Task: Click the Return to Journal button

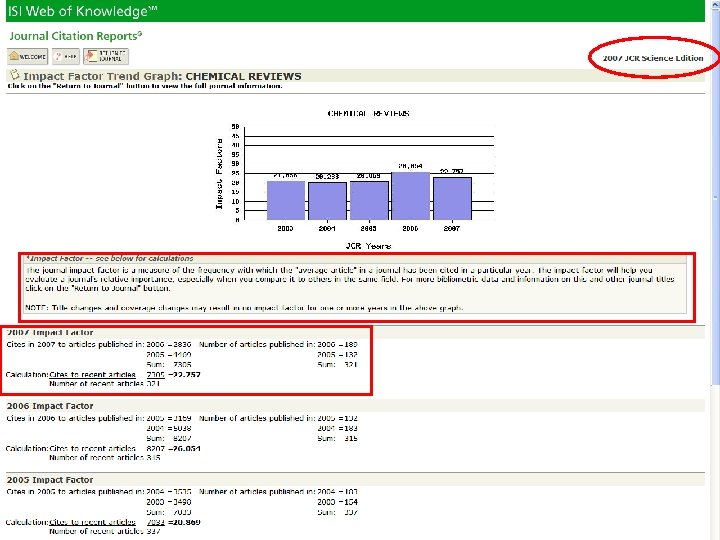Action: [x=106, y=56]
